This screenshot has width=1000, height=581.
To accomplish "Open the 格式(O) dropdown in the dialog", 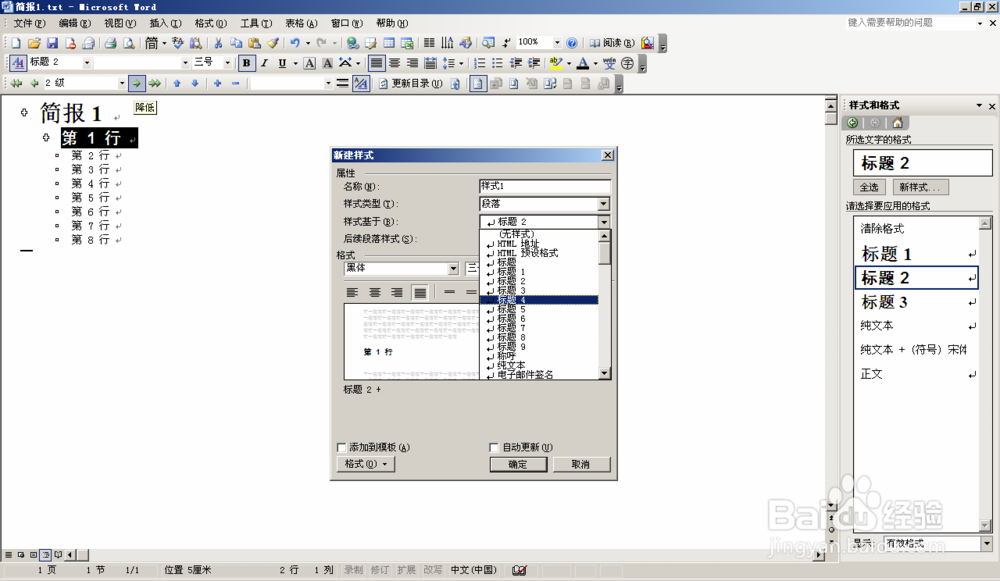I will (364, 463).
